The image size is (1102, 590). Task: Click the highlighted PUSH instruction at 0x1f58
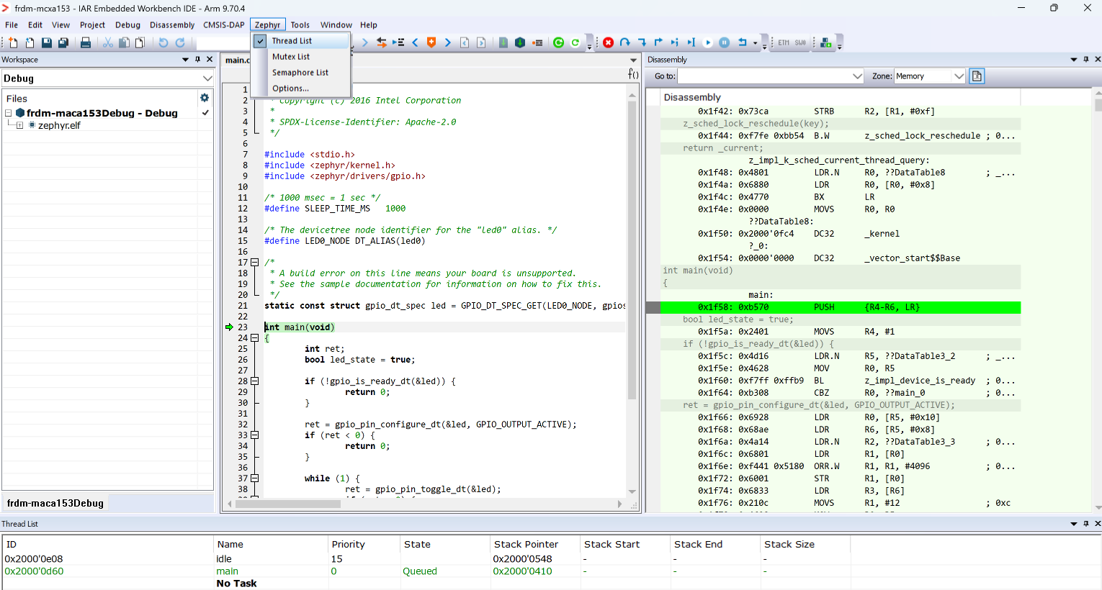[x=841, y=307]
